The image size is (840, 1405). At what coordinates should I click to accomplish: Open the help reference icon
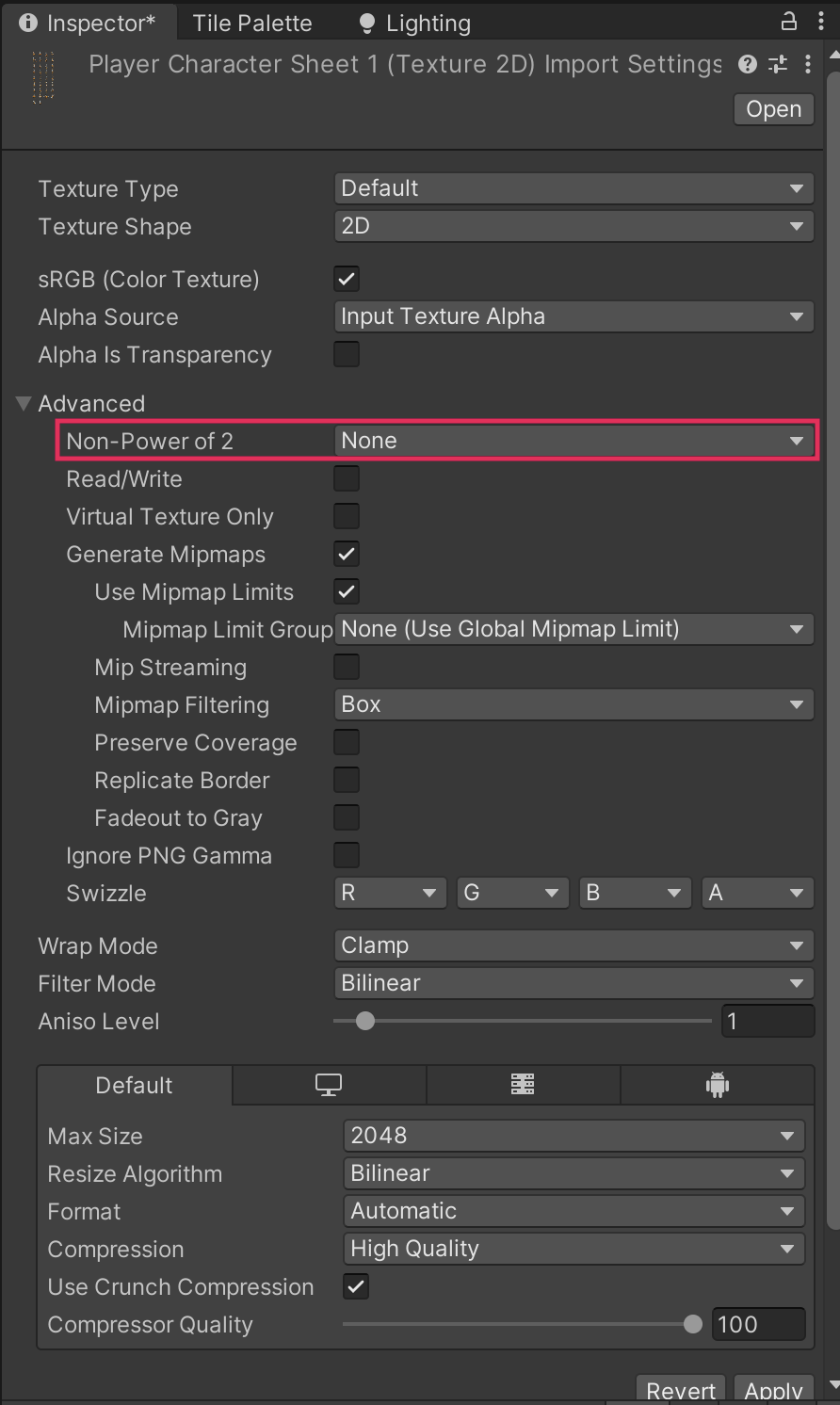point(748,64)
